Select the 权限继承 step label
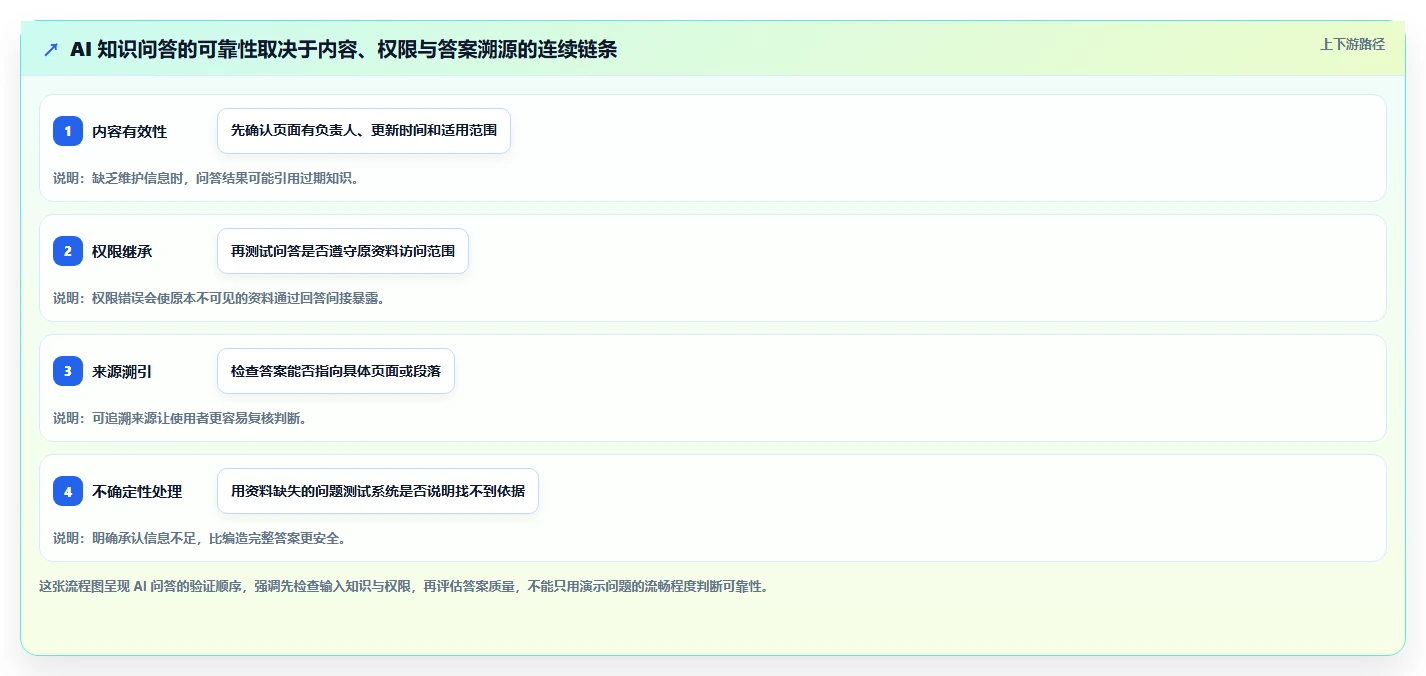This screenshot has width=1426, height=676. [122, 251]
